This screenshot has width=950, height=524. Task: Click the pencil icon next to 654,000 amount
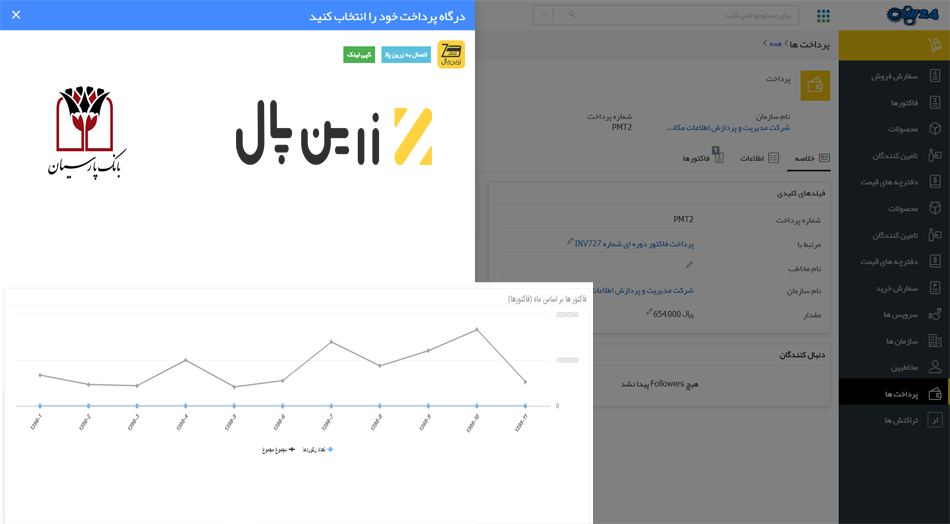click(x=648, y=312)
